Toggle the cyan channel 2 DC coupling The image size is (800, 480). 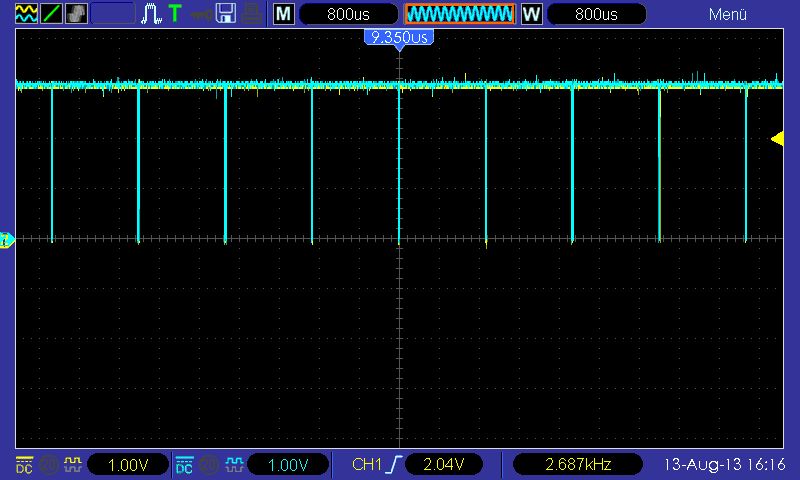coord(184,464)
